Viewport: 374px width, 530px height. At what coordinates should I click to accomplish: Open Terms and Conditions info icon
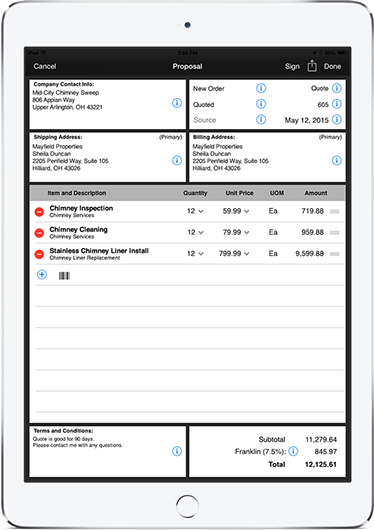click(177, 451)
